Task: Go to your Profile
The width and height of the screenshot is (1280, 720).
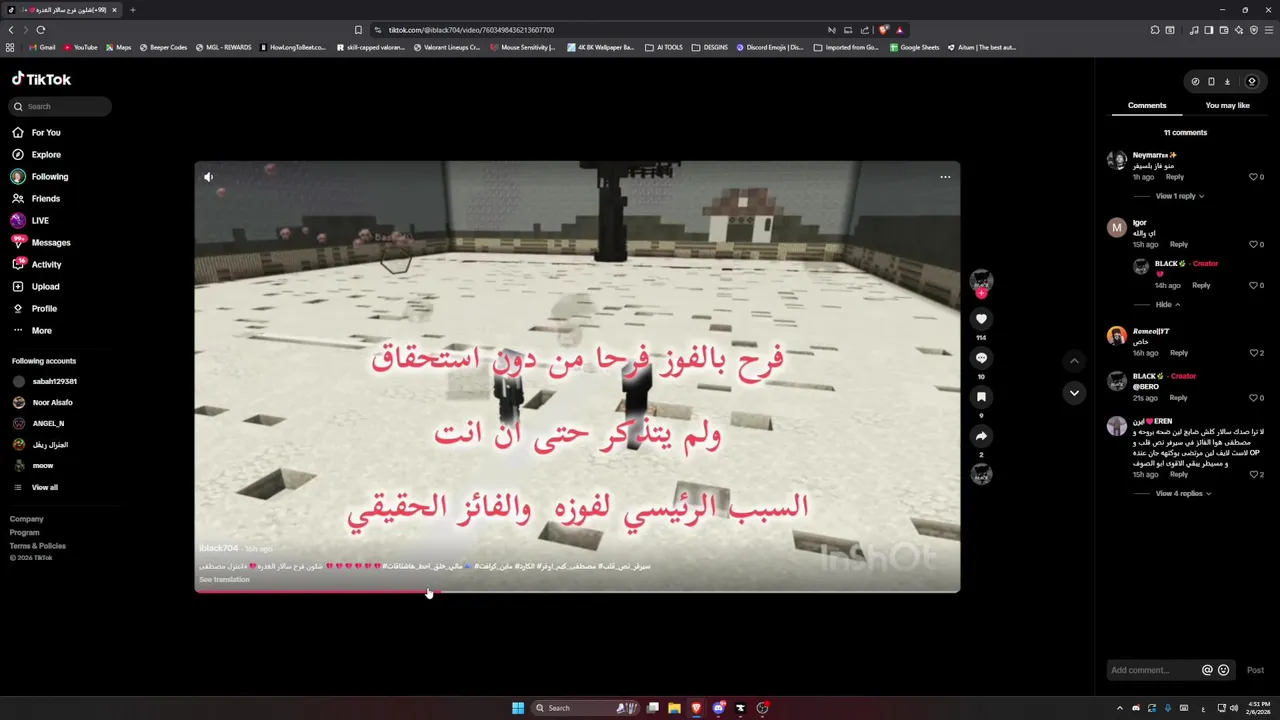Action: (x=34, y=309)
